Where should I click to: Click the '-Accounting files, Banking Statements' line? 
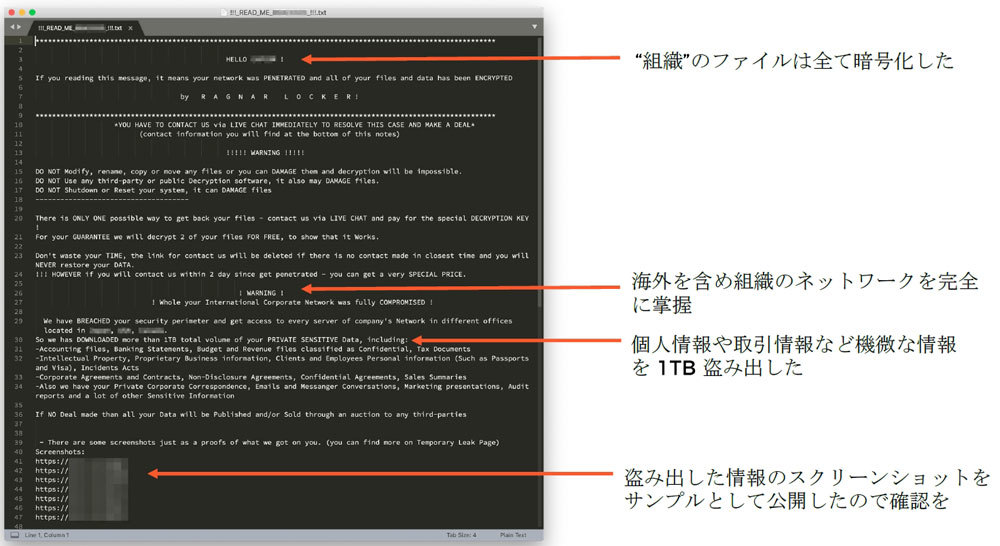(253, 349)
